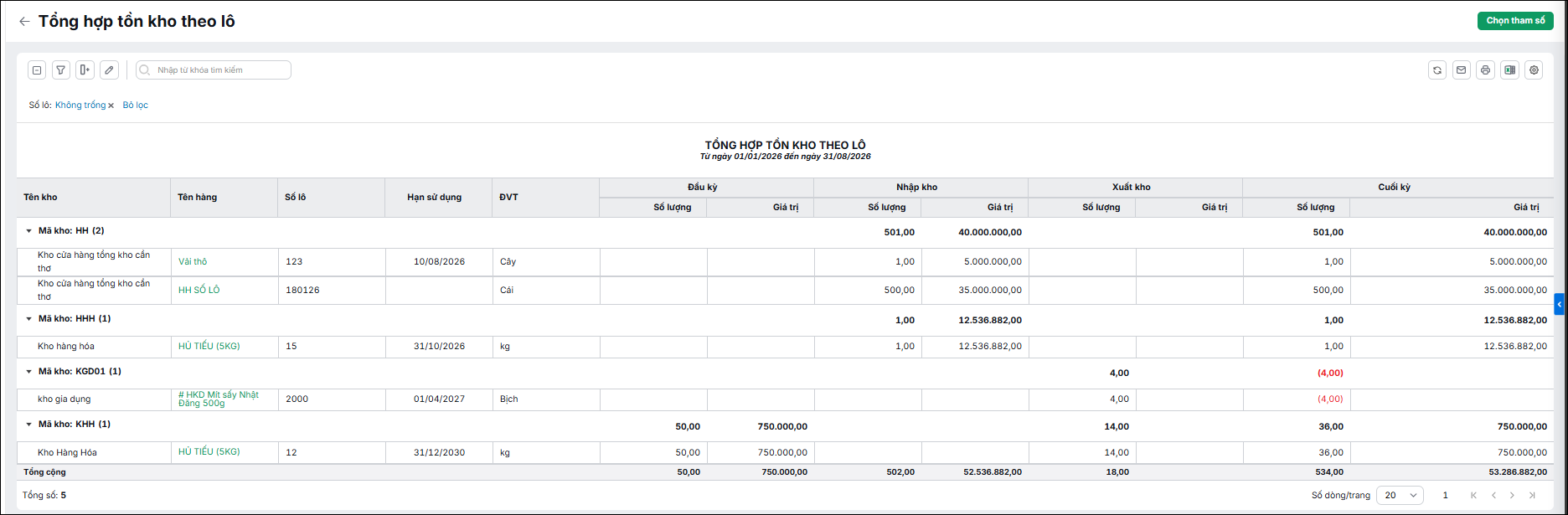Viewport: 1568px width, 515px height.
Task: Export the report to Excel
Action: (x=1509, y=70)
